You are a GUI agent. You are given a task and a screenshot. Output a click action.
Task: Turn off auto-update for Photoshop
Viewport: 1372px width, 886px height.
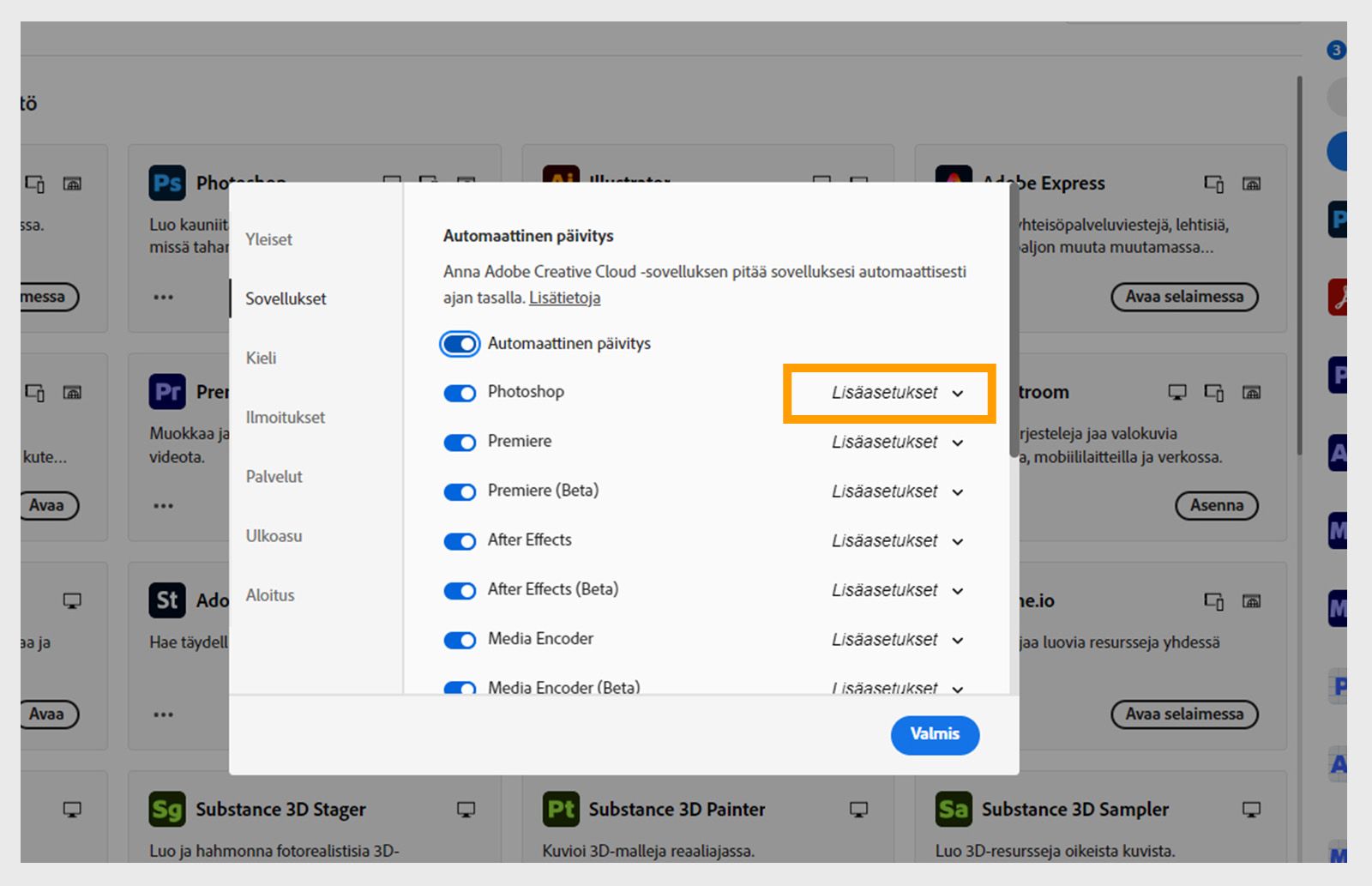tap(460, 393)
